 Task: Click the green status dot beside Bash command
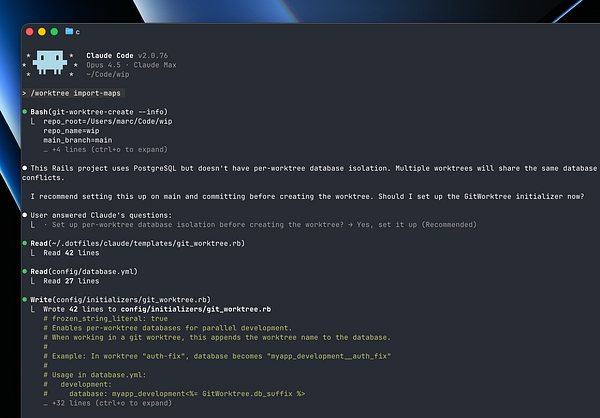click(24, 112)
